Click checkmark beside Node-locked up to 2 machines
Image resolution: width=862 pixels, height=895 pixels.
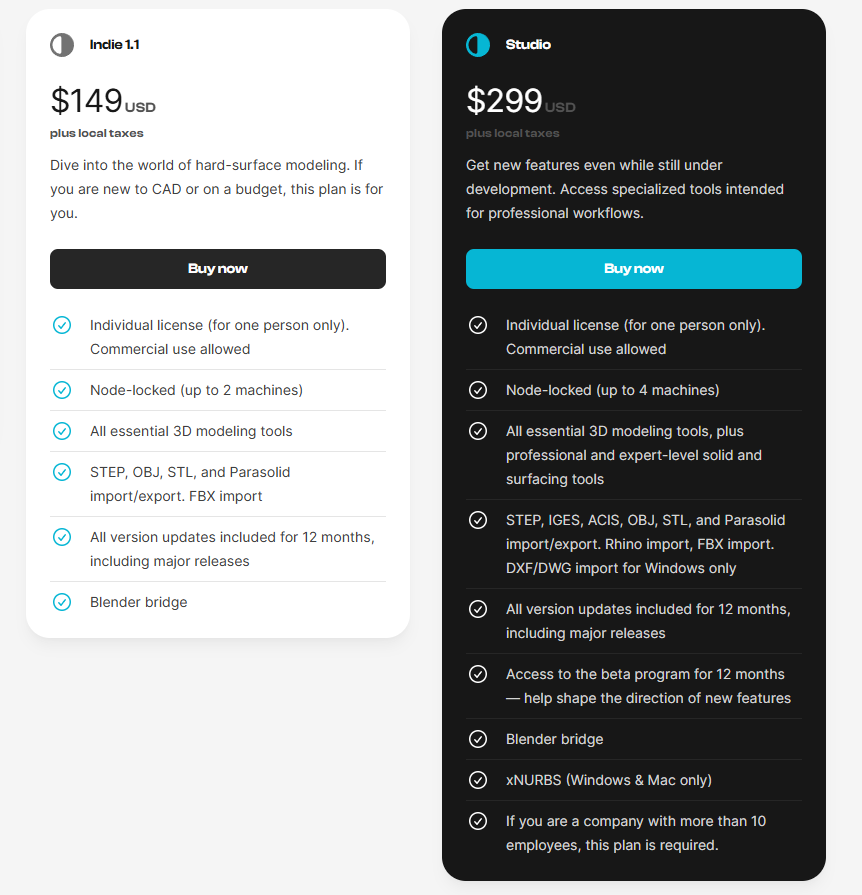(x=62, y=390)
